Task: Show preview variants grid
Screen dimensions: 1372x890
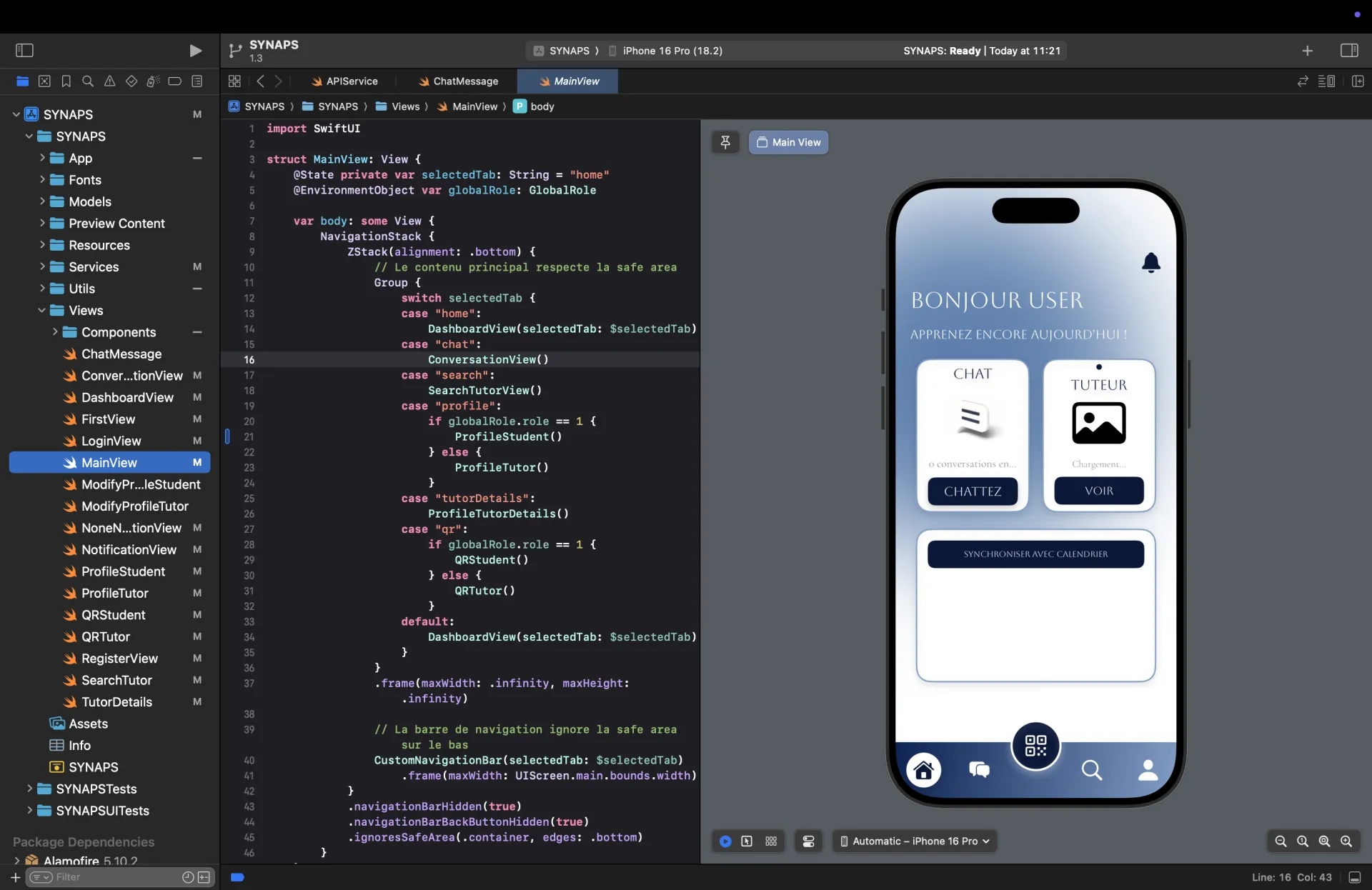Action: 771,841
